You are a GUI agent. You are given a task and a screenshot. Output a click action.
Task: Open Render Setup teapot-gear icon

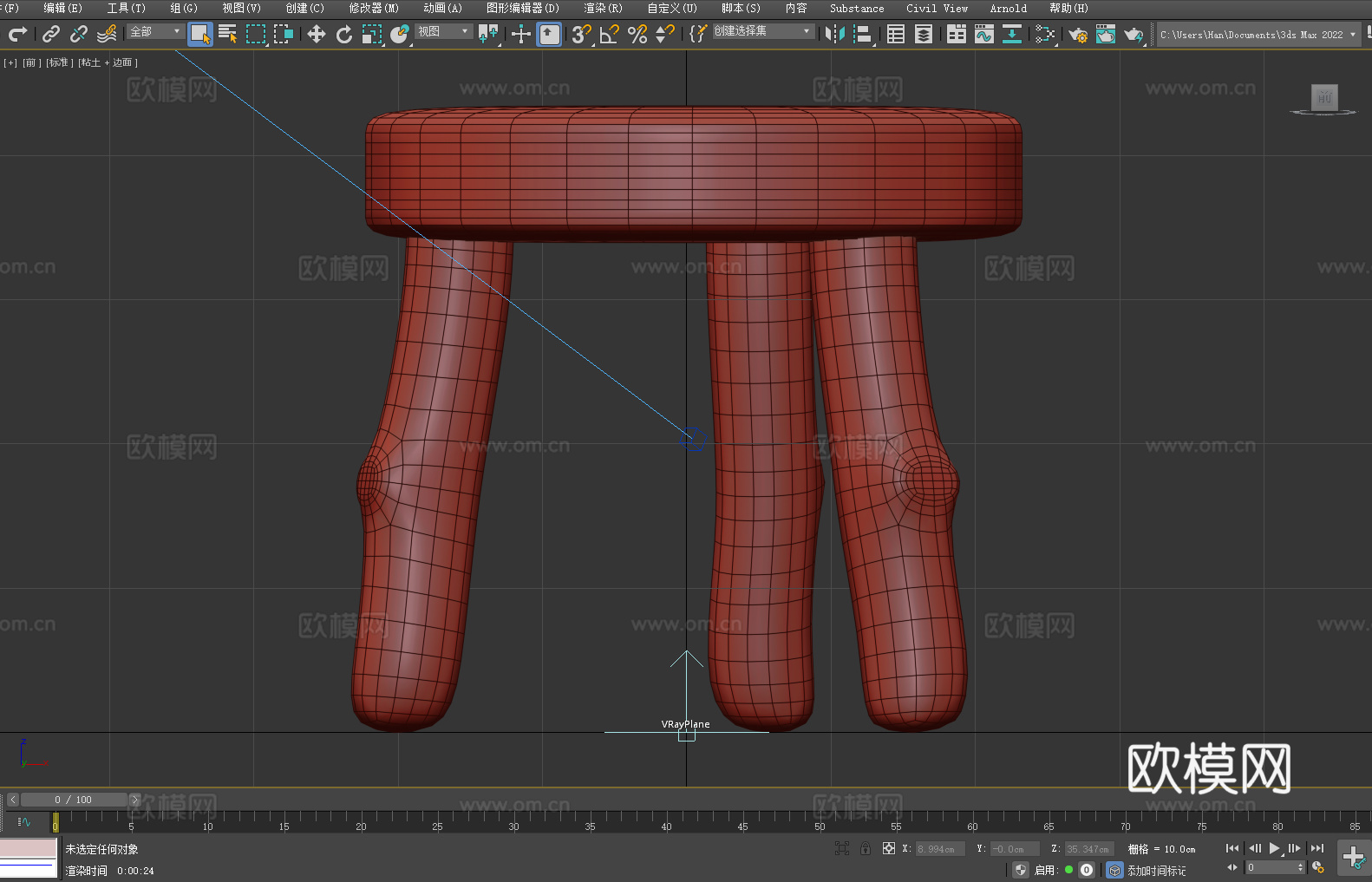pos(1078,34)
